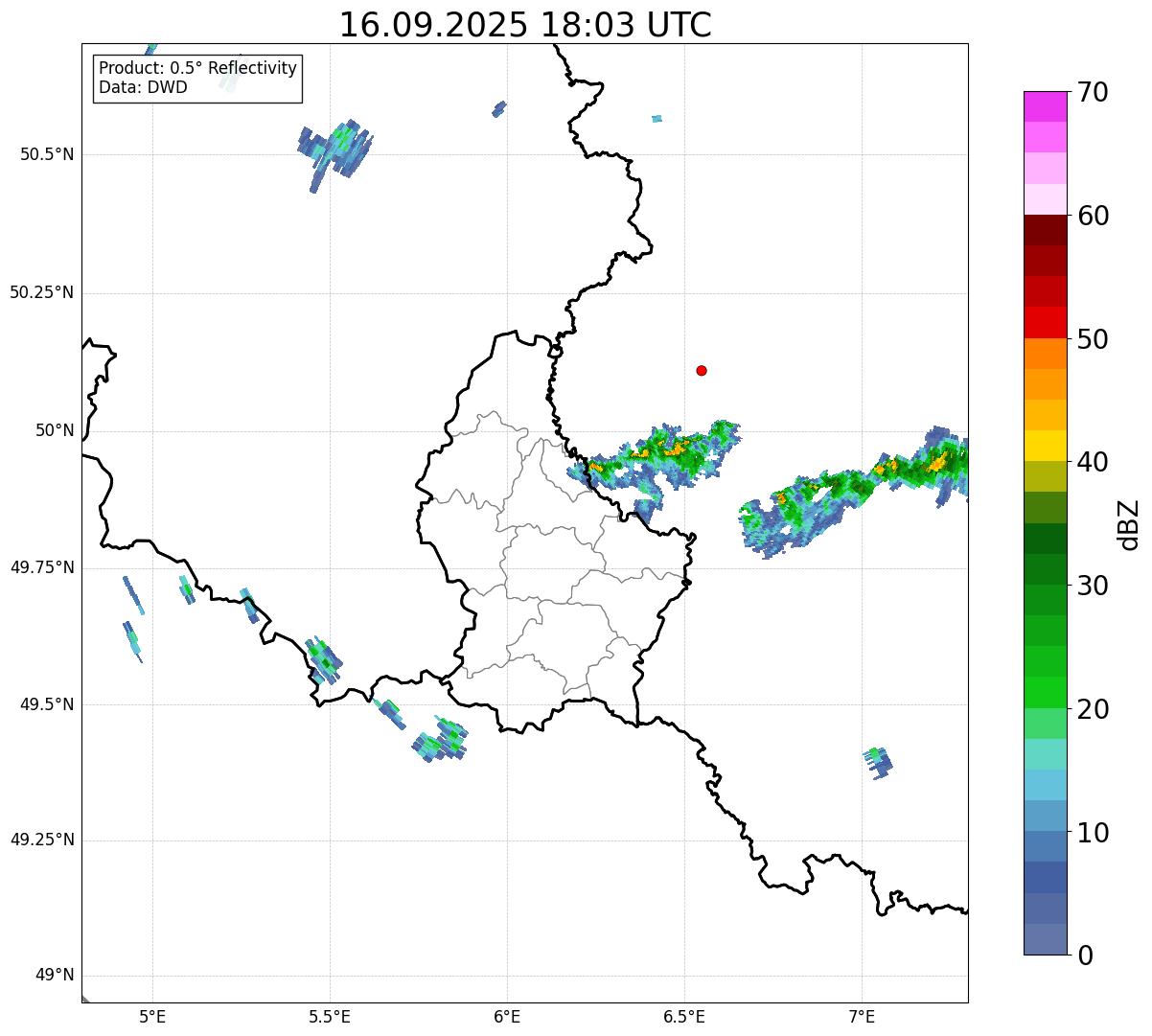Click the 20 dBZ colorbar tick label
This screenshot has width=1152, height=1036.
point(1093,709)
